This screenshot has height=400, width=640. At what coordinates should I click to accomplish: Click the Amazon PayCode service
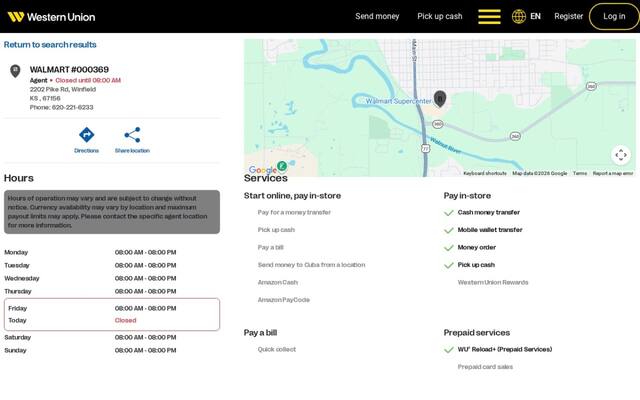coord(284,300)
